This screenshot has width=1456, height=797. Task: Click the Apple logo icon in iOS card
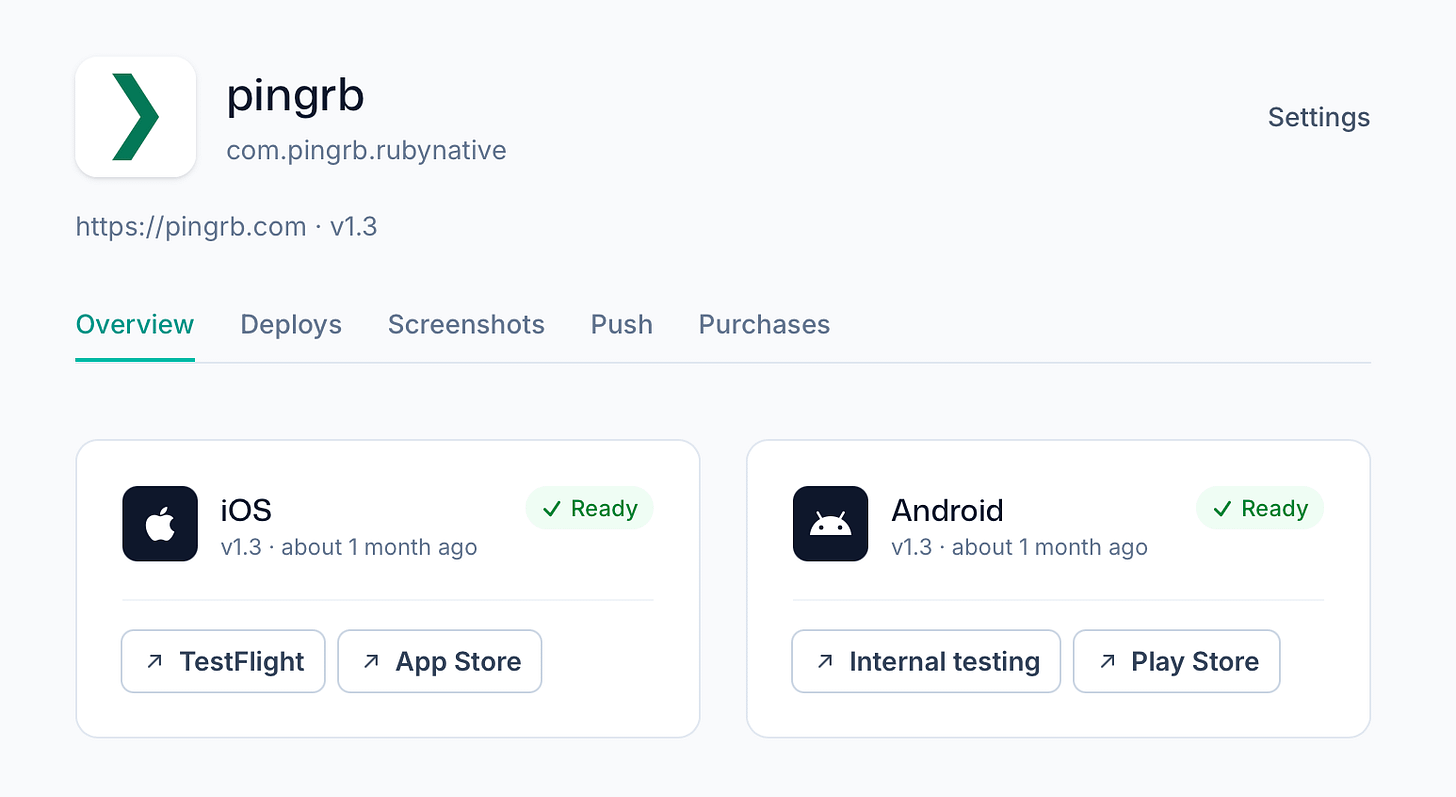click(x=160, y=524)
